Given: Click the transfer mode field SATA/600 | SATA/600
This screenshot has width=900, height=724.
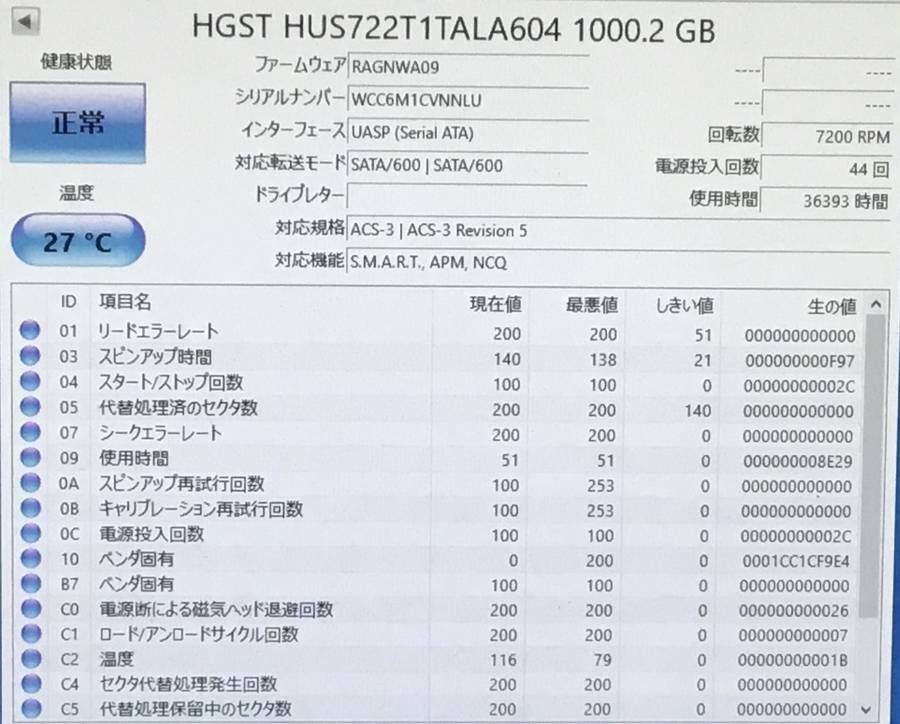Looking at the screenshot, I should tap(468, 165).
